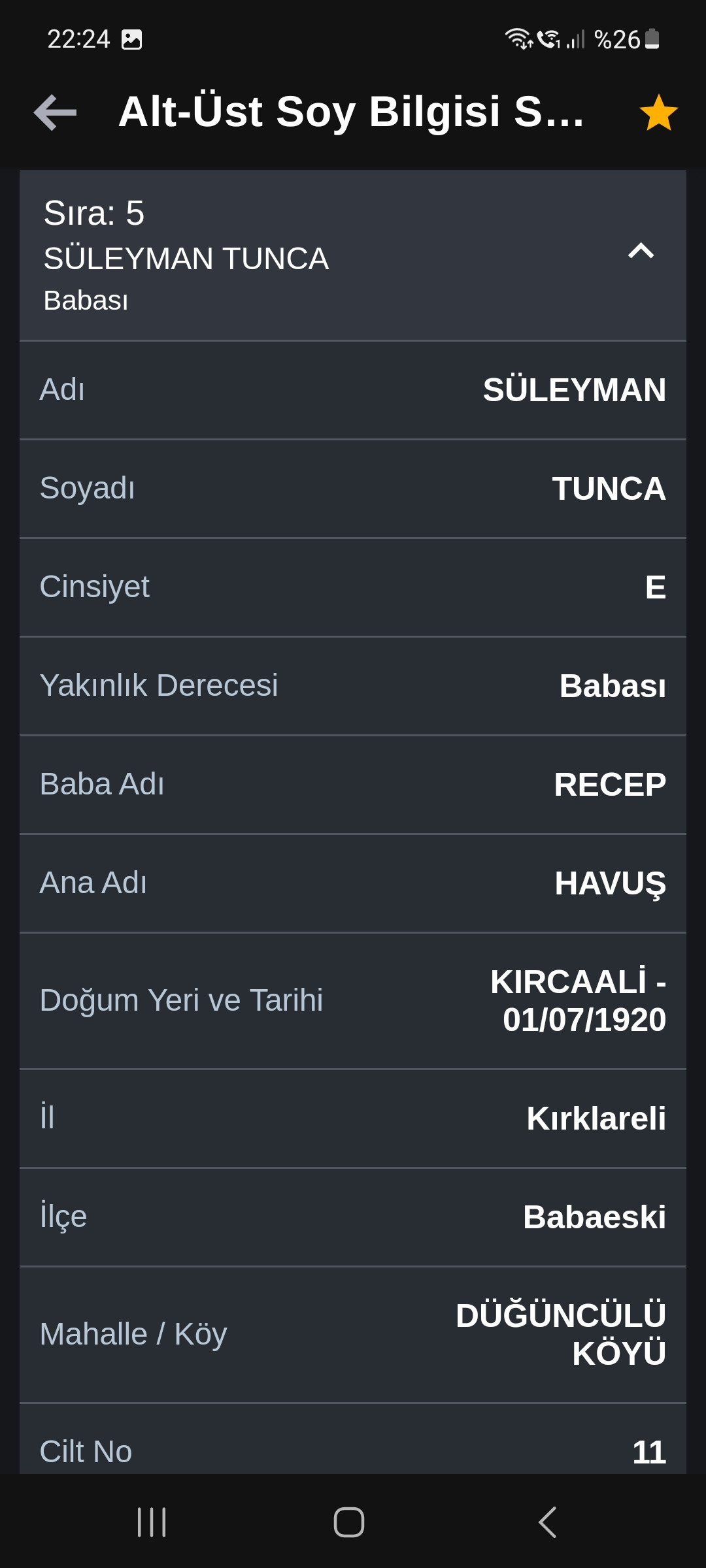Viewport: 706px width, 1568px height.
Task: Select the SÜLEYMAN TUNCA header card
Action: pos(353,255)
